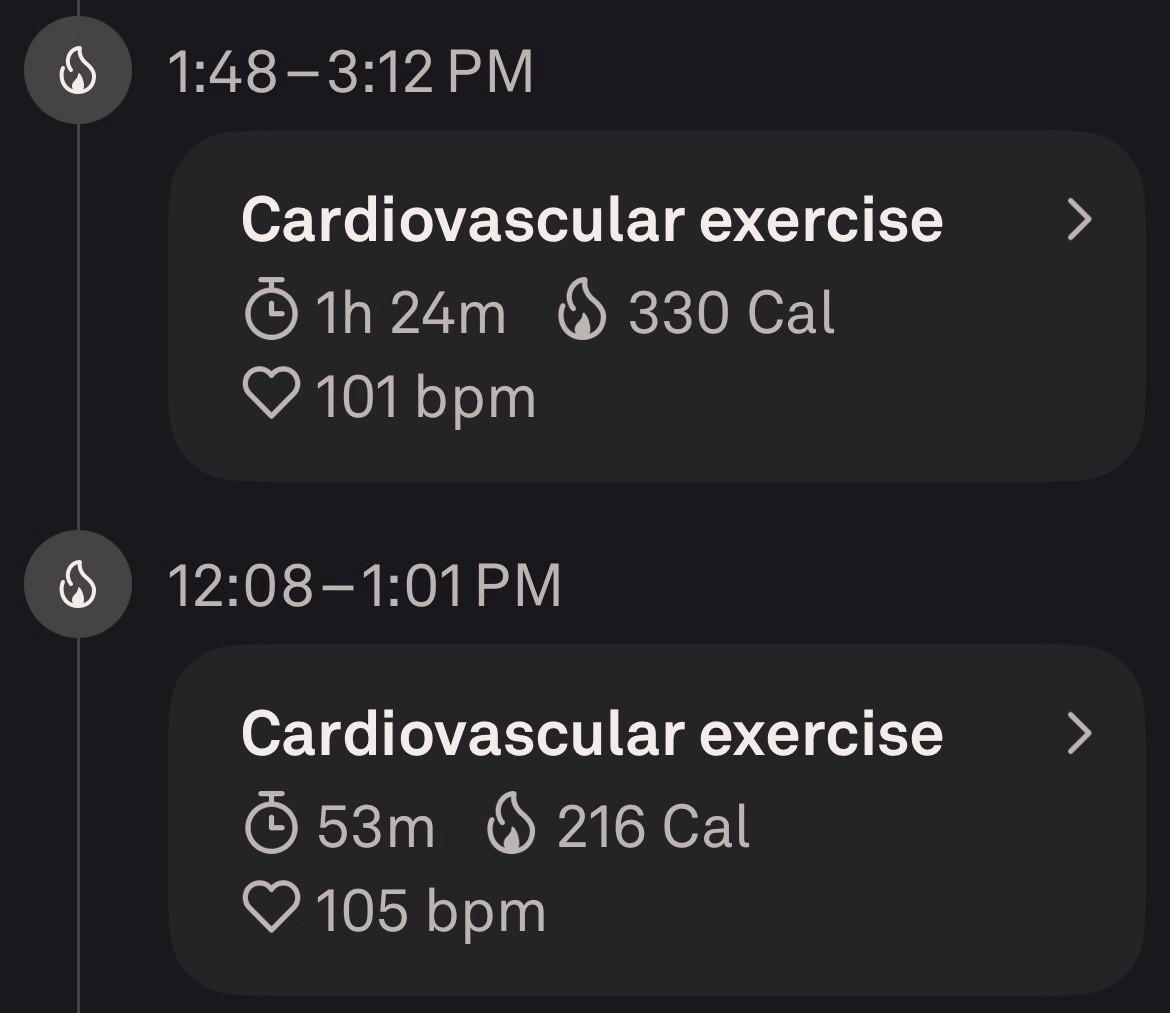Screen dimensions: 1170x1013
Task: Click the flame timeline marker beside 1:48–3:12 PM
Action: [x=77, y=71]
